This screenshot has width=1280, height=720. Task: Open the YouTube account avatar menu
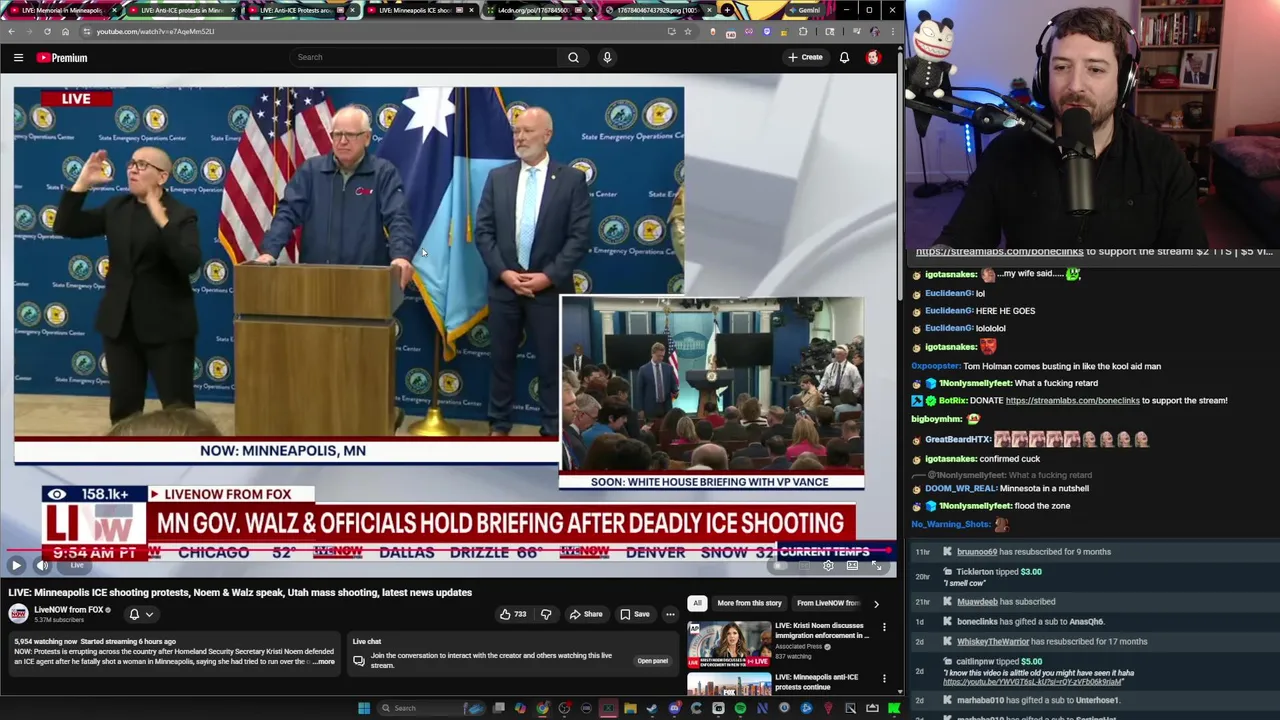[x=873, y=57]
